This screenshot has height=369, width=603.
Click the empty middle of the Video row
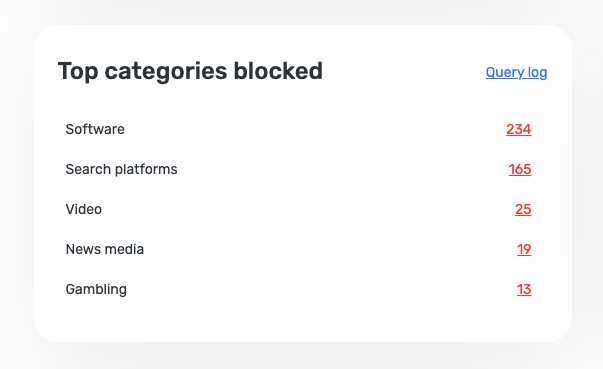[x=298, y=209]
